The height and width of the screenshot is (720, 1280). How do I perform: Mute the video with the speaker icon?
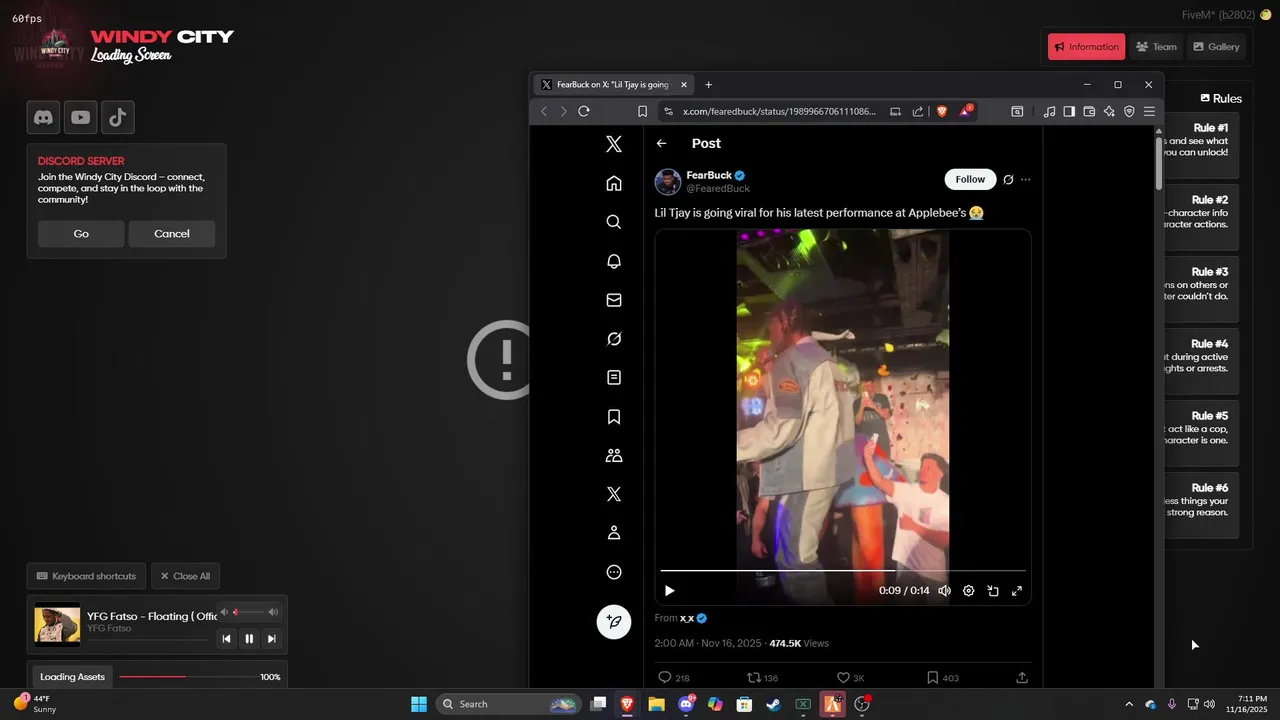point(944,591)
